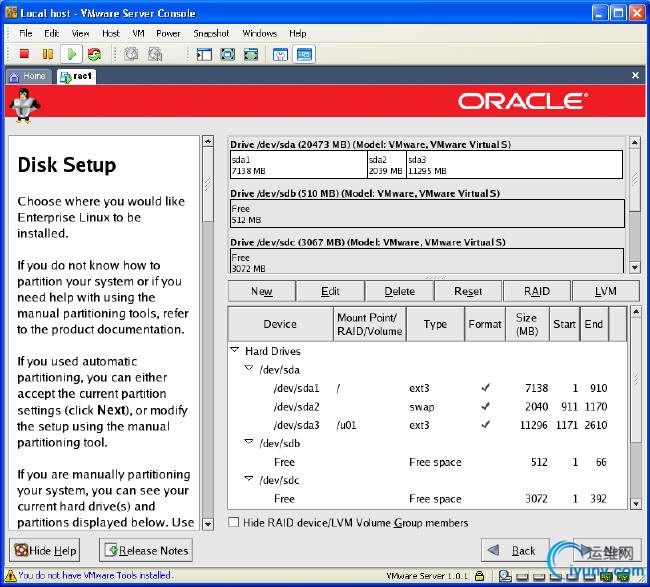
Task: Collapse the /dev/sda tree node
Action: coord(249,369)
